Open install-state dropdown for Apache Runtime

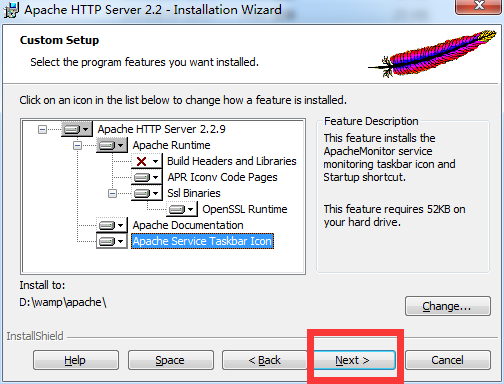(x=112, y=145)
